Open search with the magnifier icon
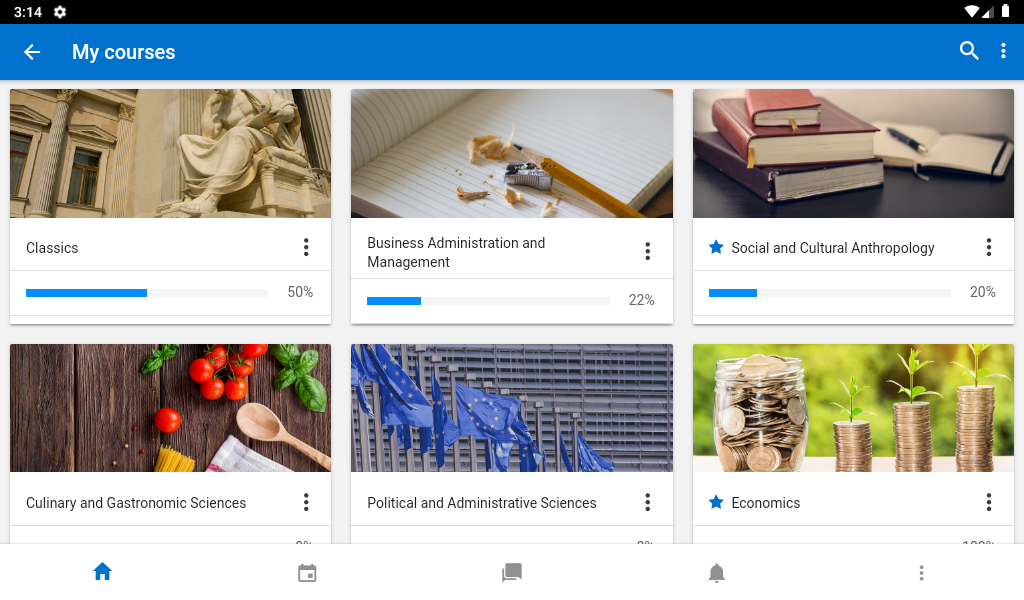The height and width of the screenshot is (600, 1024). point(969,51)
